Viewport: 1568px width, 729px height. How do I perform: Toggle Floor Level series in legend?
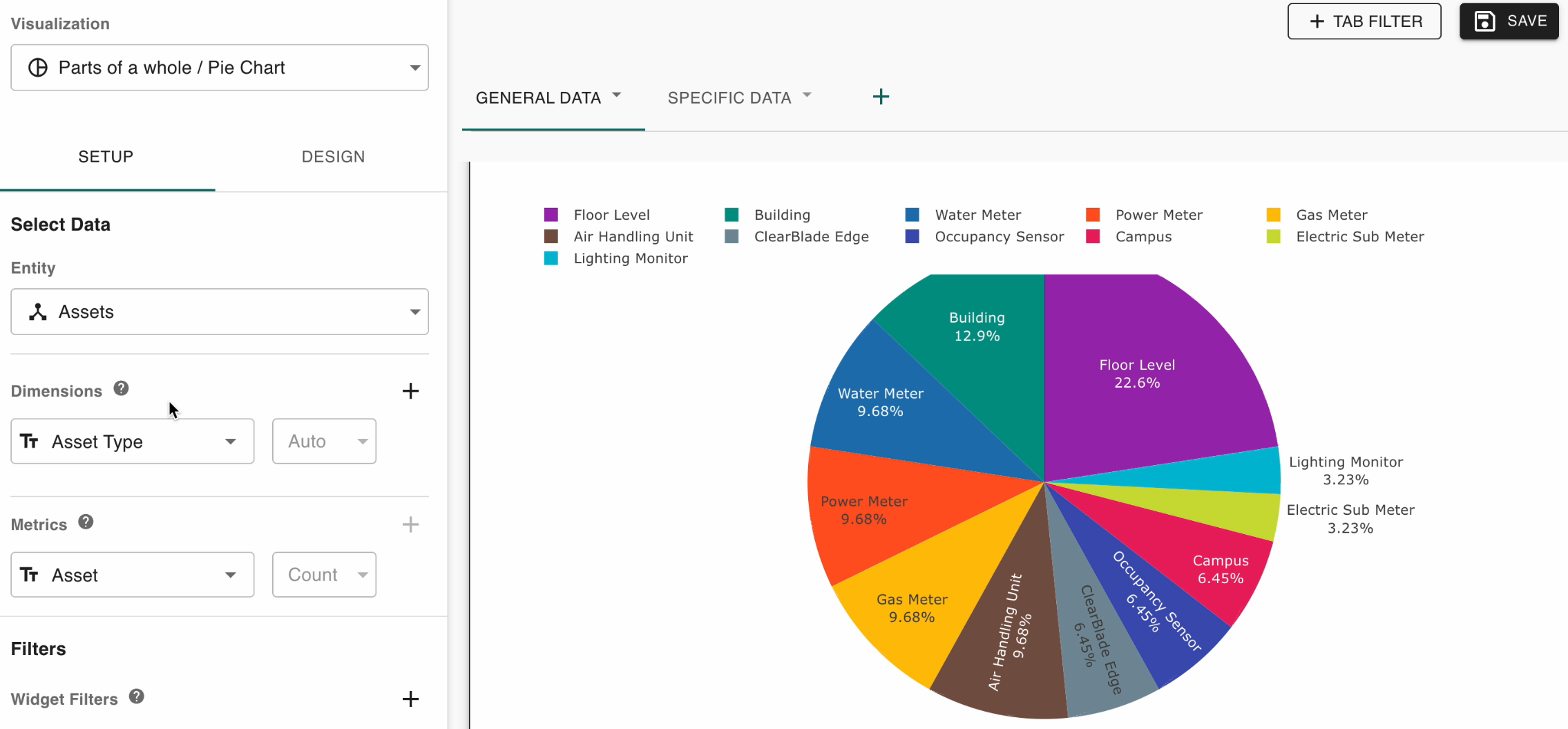coord(611,215)
